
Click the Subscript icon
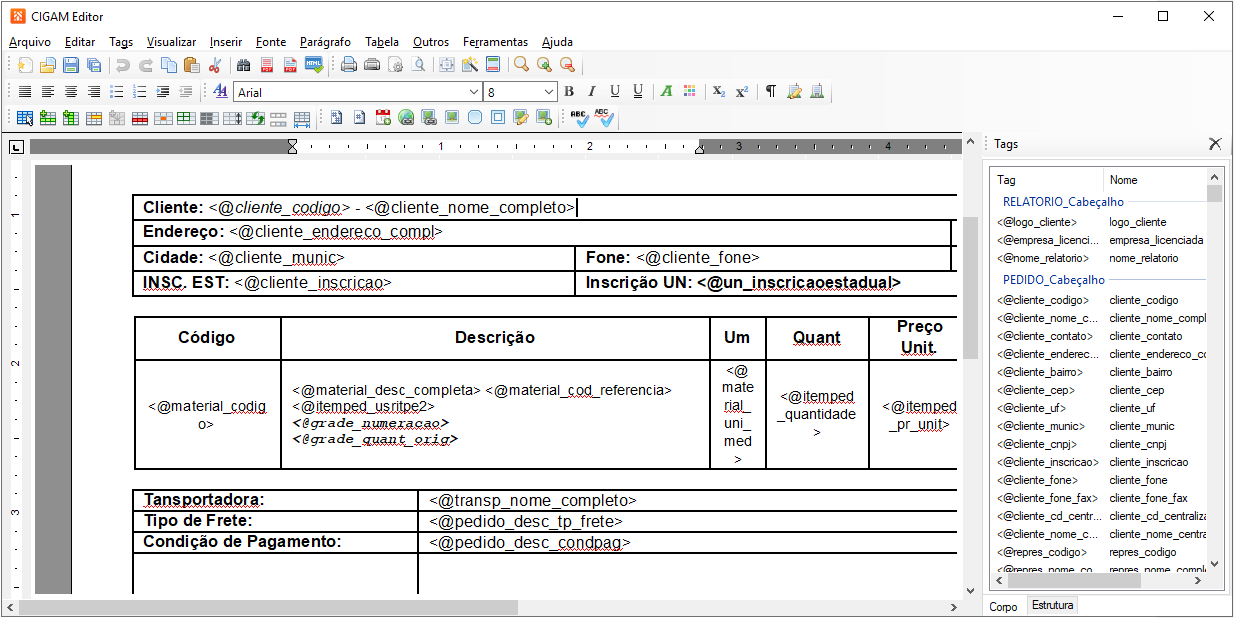pos(718,92)
